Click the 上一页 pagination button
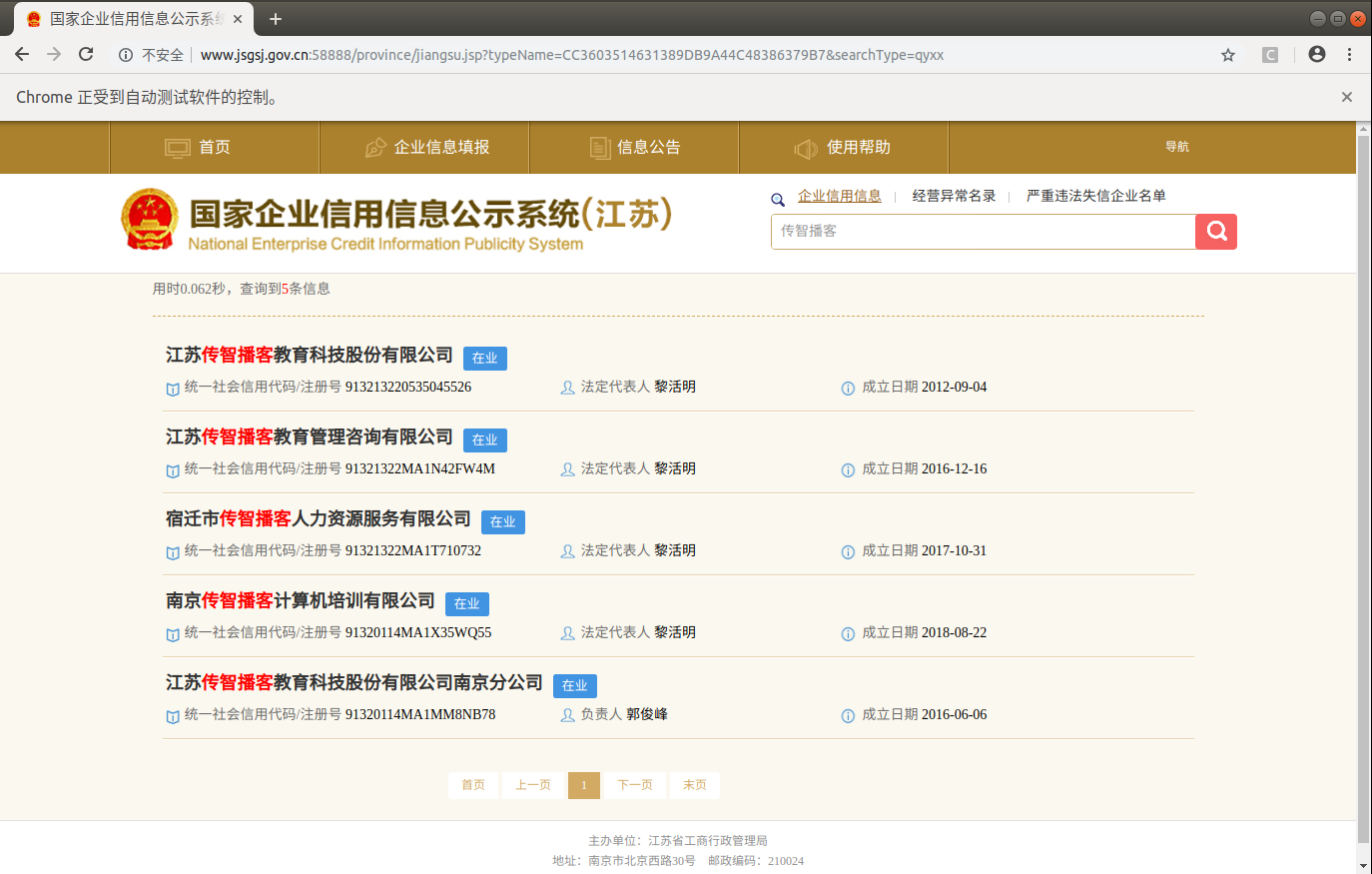 (x=533, y=785)
